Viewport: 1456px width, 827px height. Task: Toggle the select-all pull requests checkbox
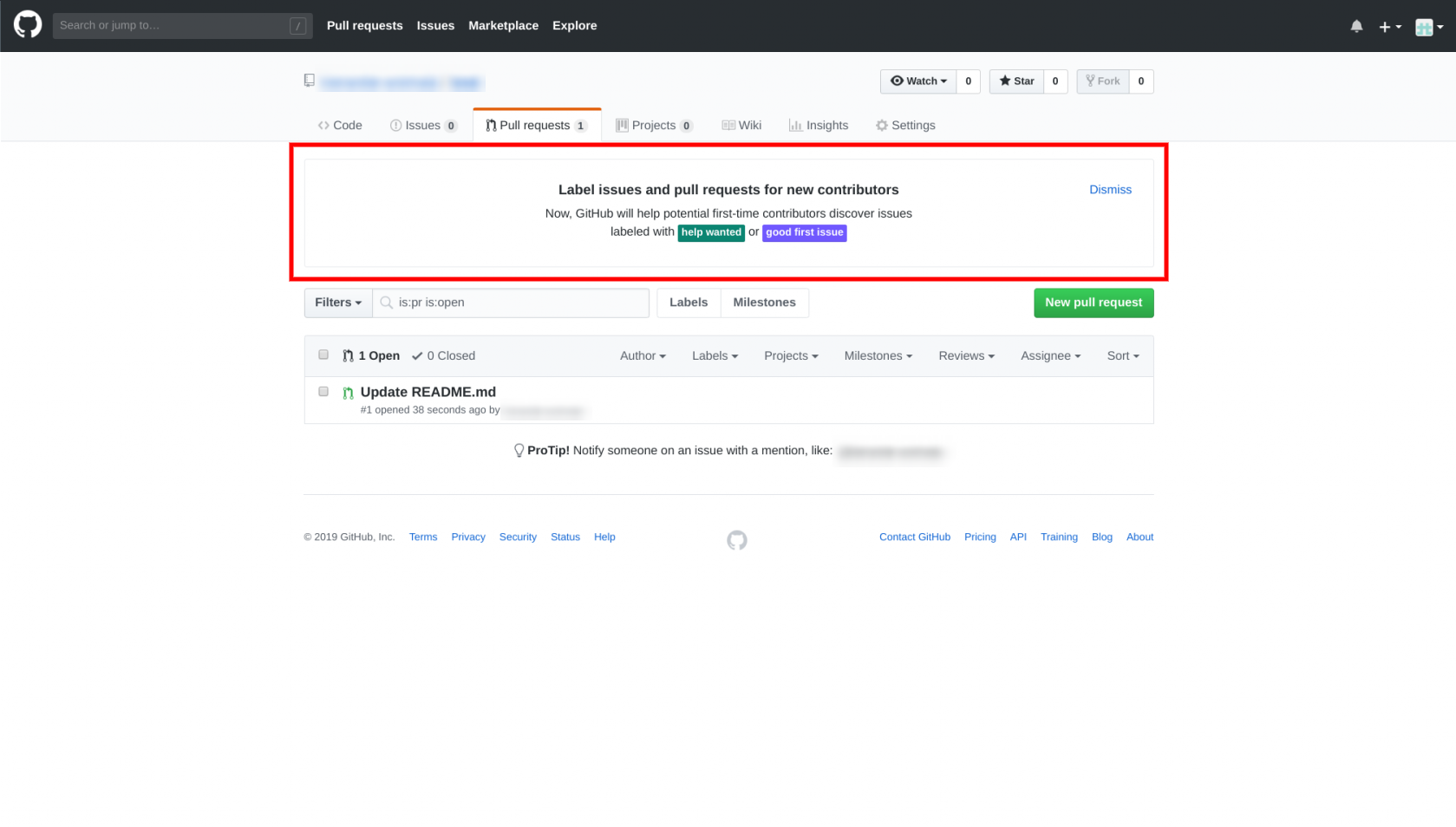click(x=323, y=355)
